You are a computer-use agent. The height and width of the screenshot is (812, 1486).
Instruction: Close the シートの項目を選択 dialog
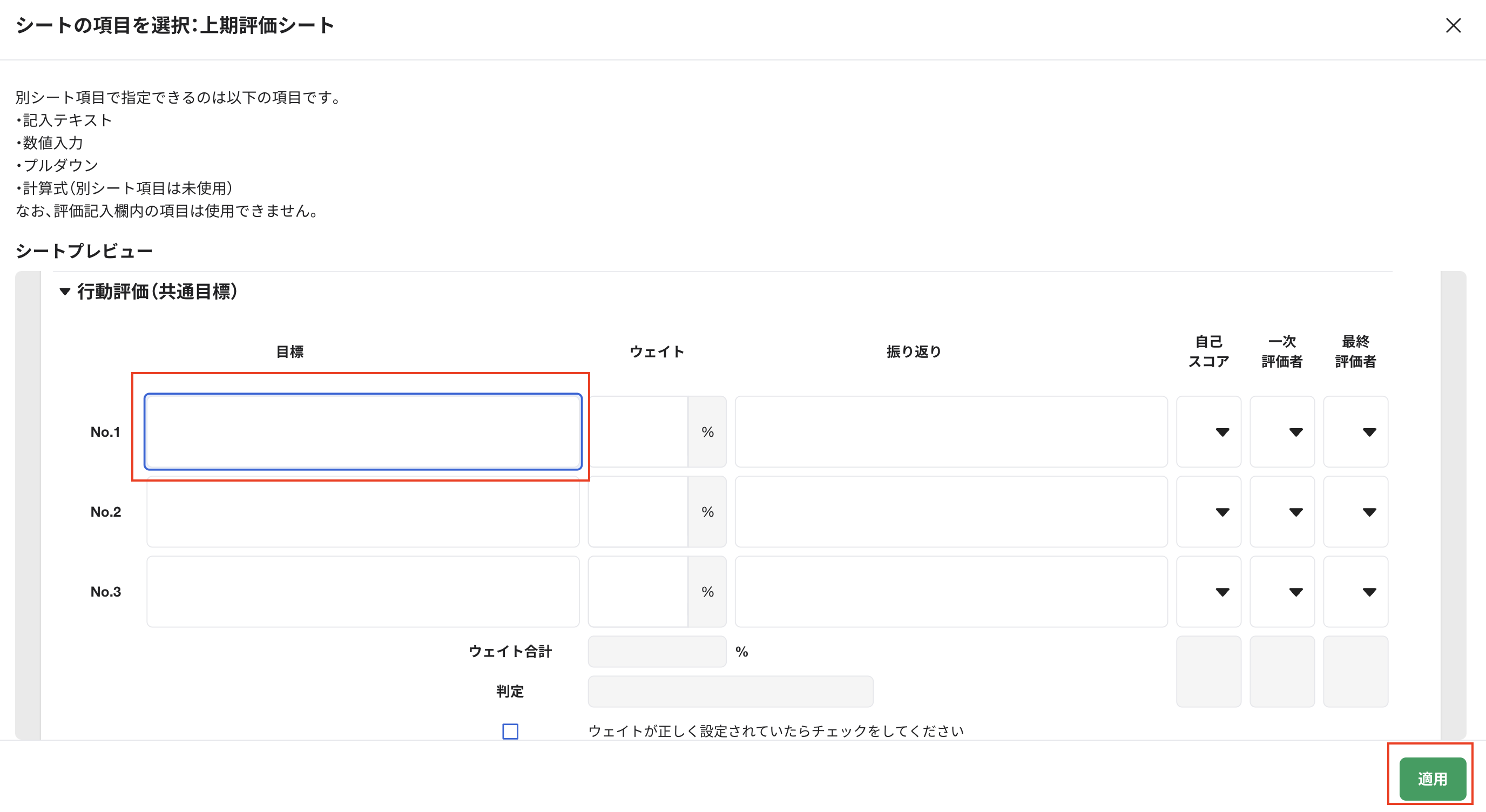tap(1453, 25)
